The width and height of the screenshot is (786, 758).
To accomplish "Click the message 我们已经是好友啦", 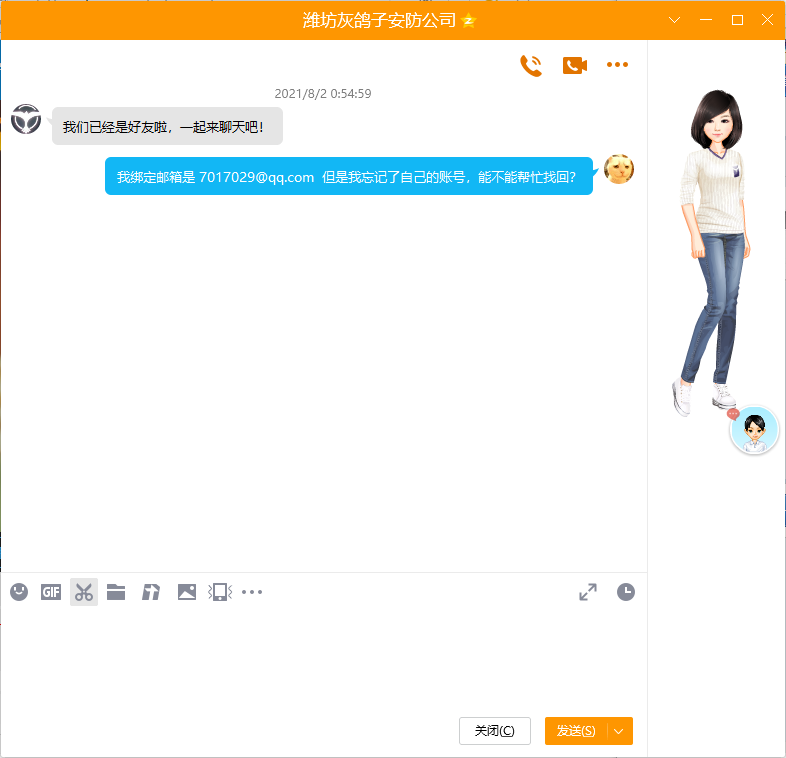I will [x=167, y=126].
